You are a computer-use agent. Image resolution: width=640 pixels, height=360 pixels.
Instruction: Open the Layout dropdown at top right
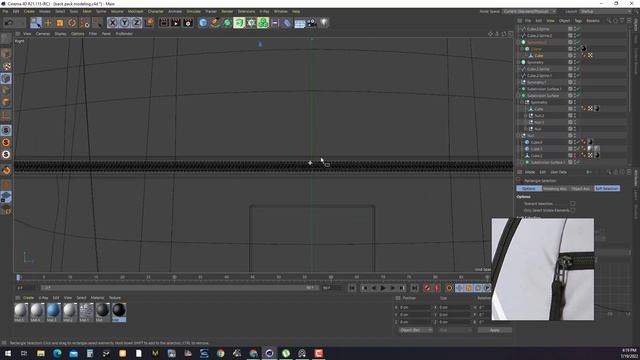coord(605,11)
